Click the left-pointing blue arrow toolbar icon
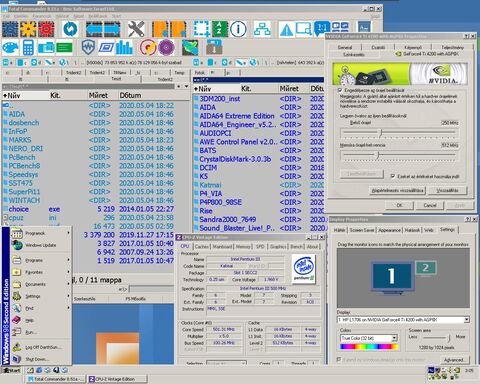Viewport: 480px width, 384px height. 94,29
